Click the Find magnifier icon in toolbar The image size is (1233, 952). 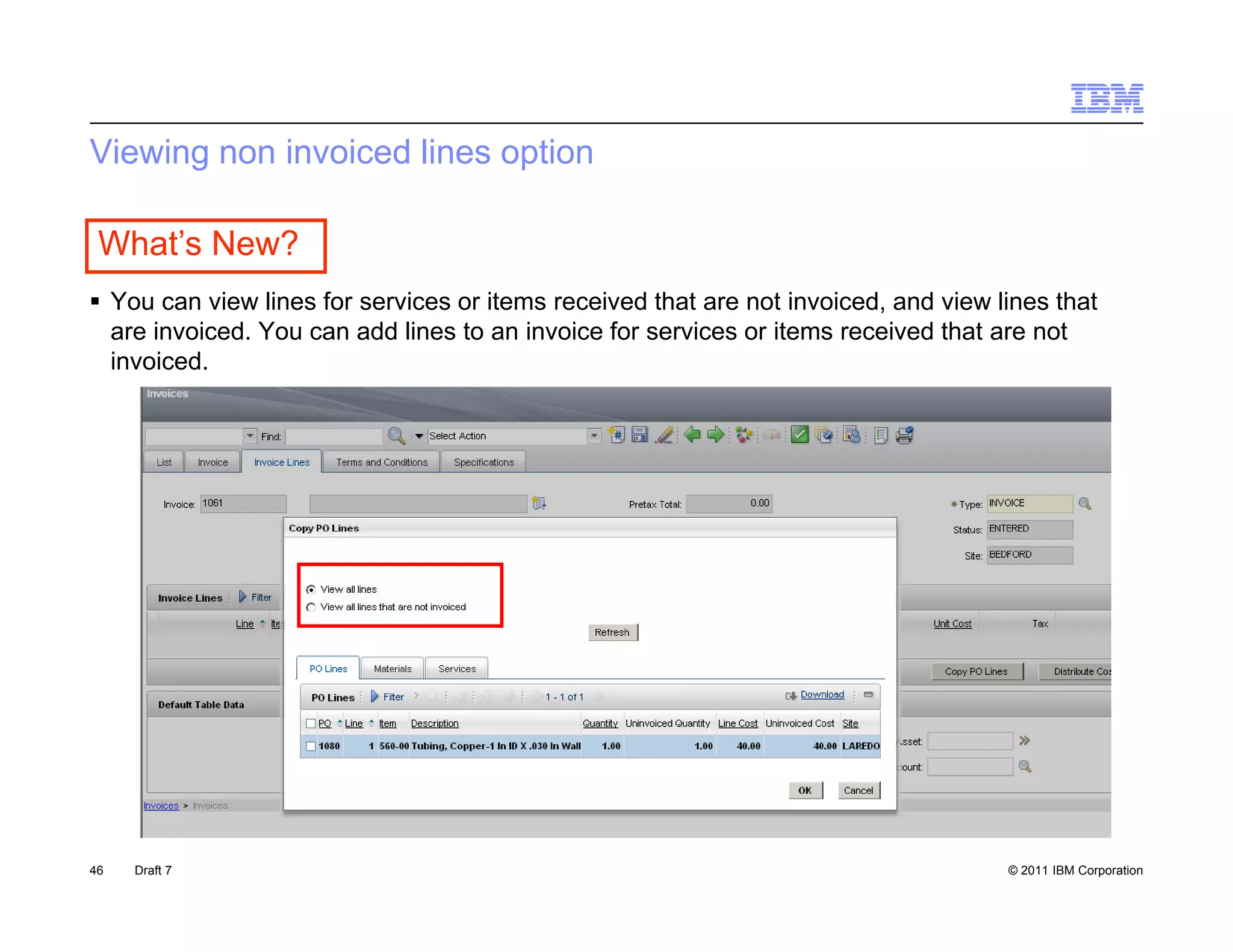click(396, 435)
